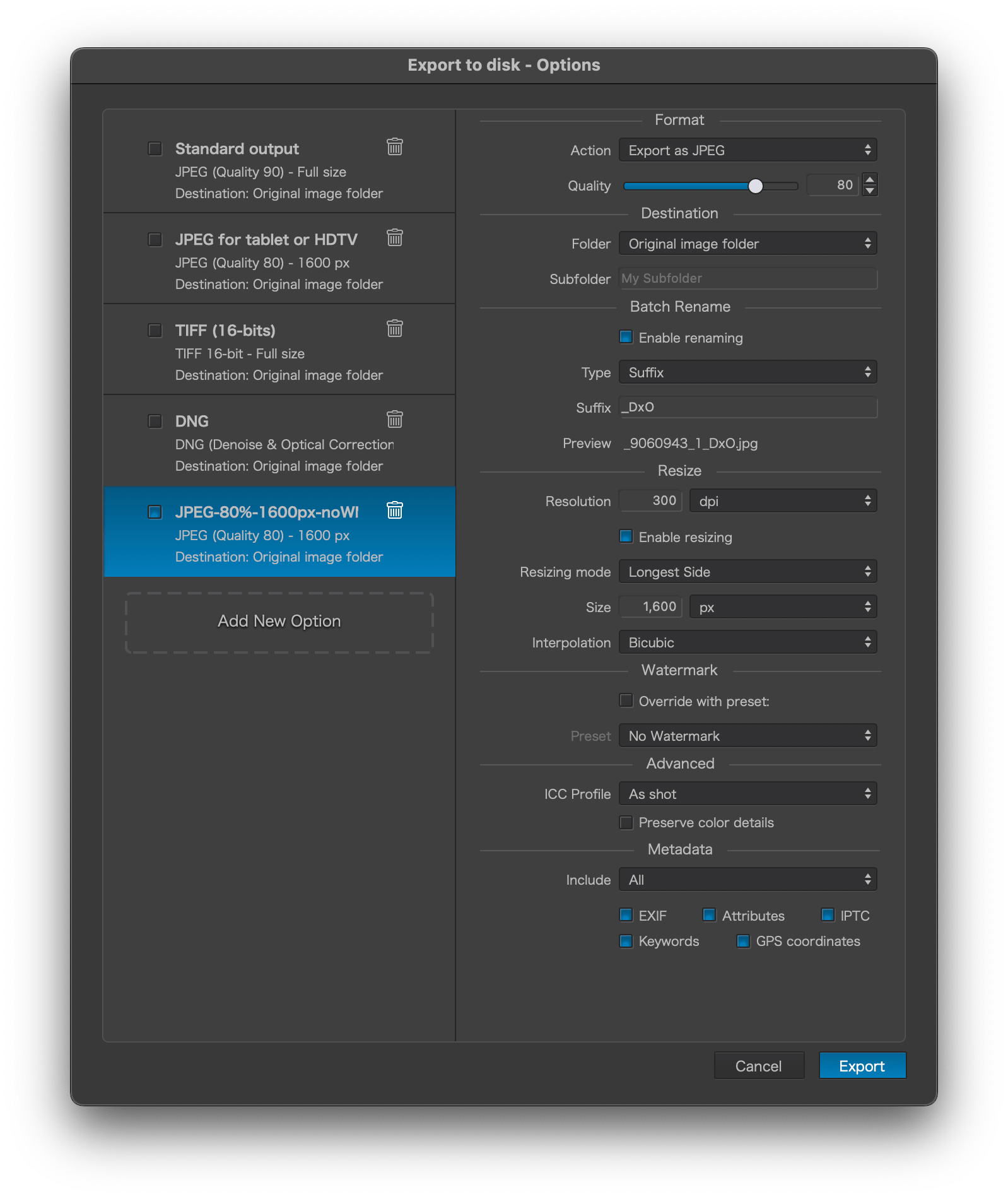This screenshot has height=1199, width=1008.
Task: Open the Interpolation Bicubic dropdown
Action: click(x=747, y=642)
